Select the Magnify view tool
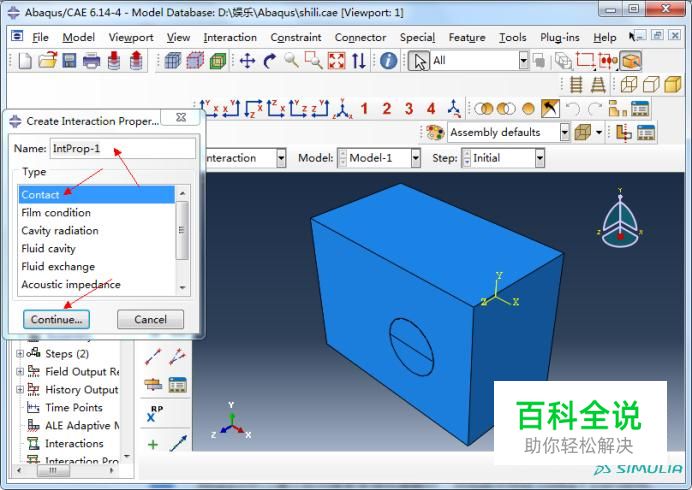The image size is (692, 490). pyautogui.click(x=291, y=60)
